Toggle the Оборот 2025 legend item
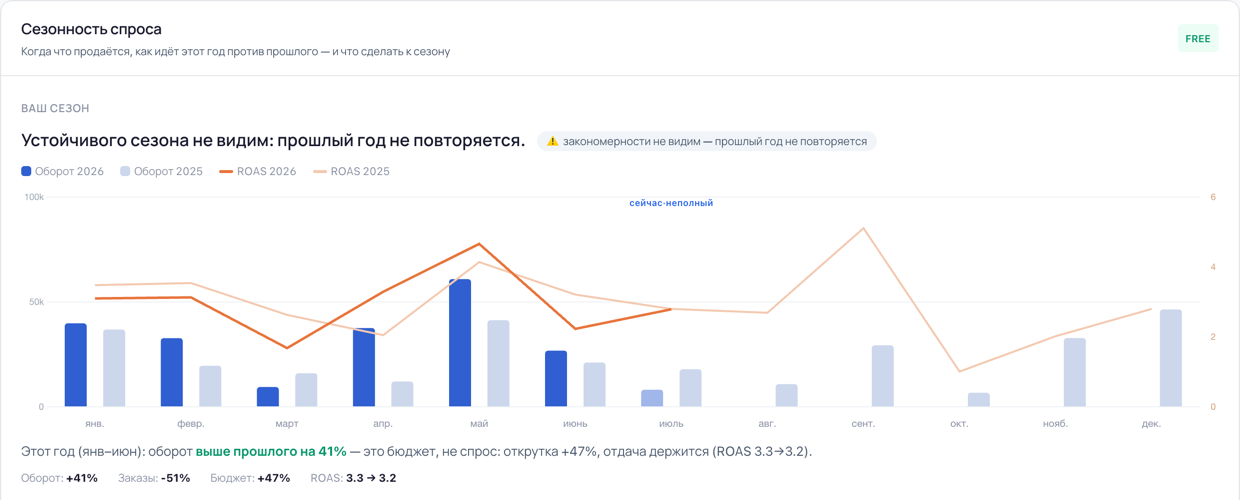 click(x=161, y=171)
